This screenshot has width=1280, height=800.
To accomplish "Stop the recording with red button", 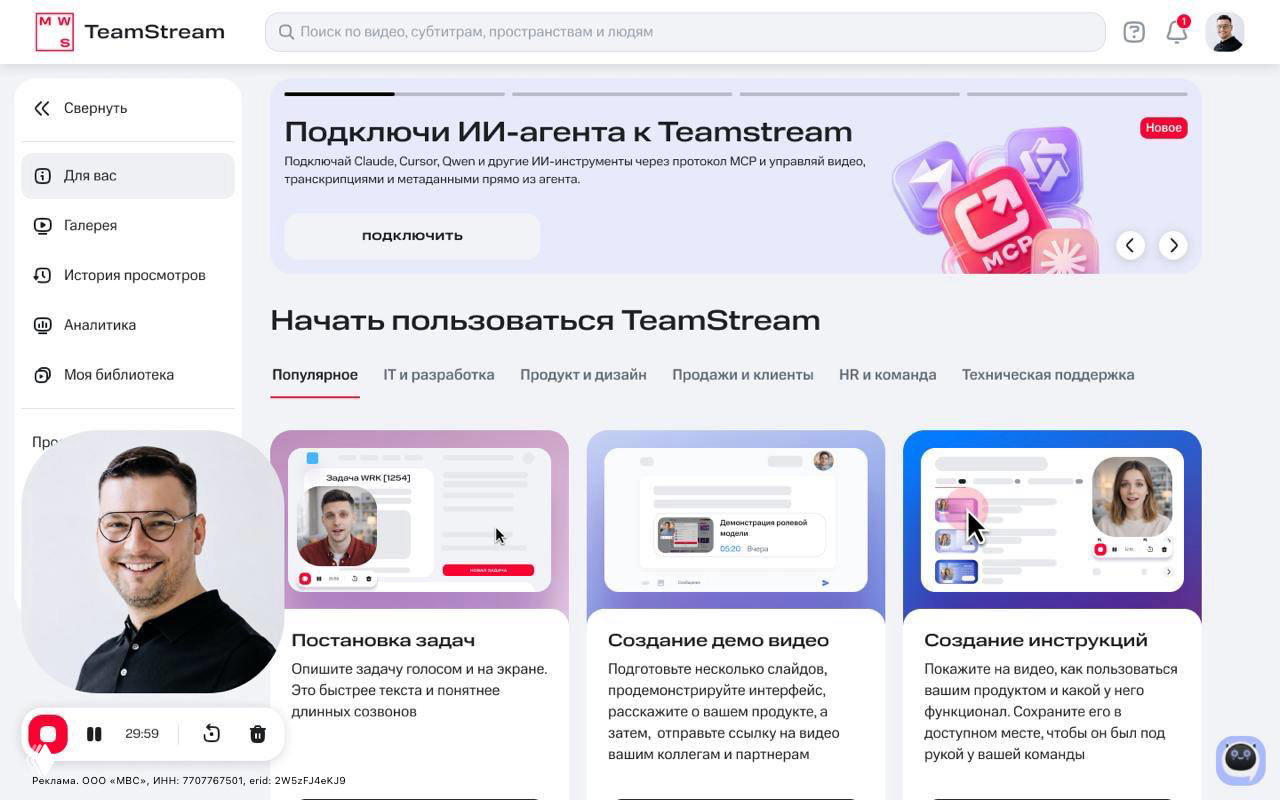I will 48,734.
